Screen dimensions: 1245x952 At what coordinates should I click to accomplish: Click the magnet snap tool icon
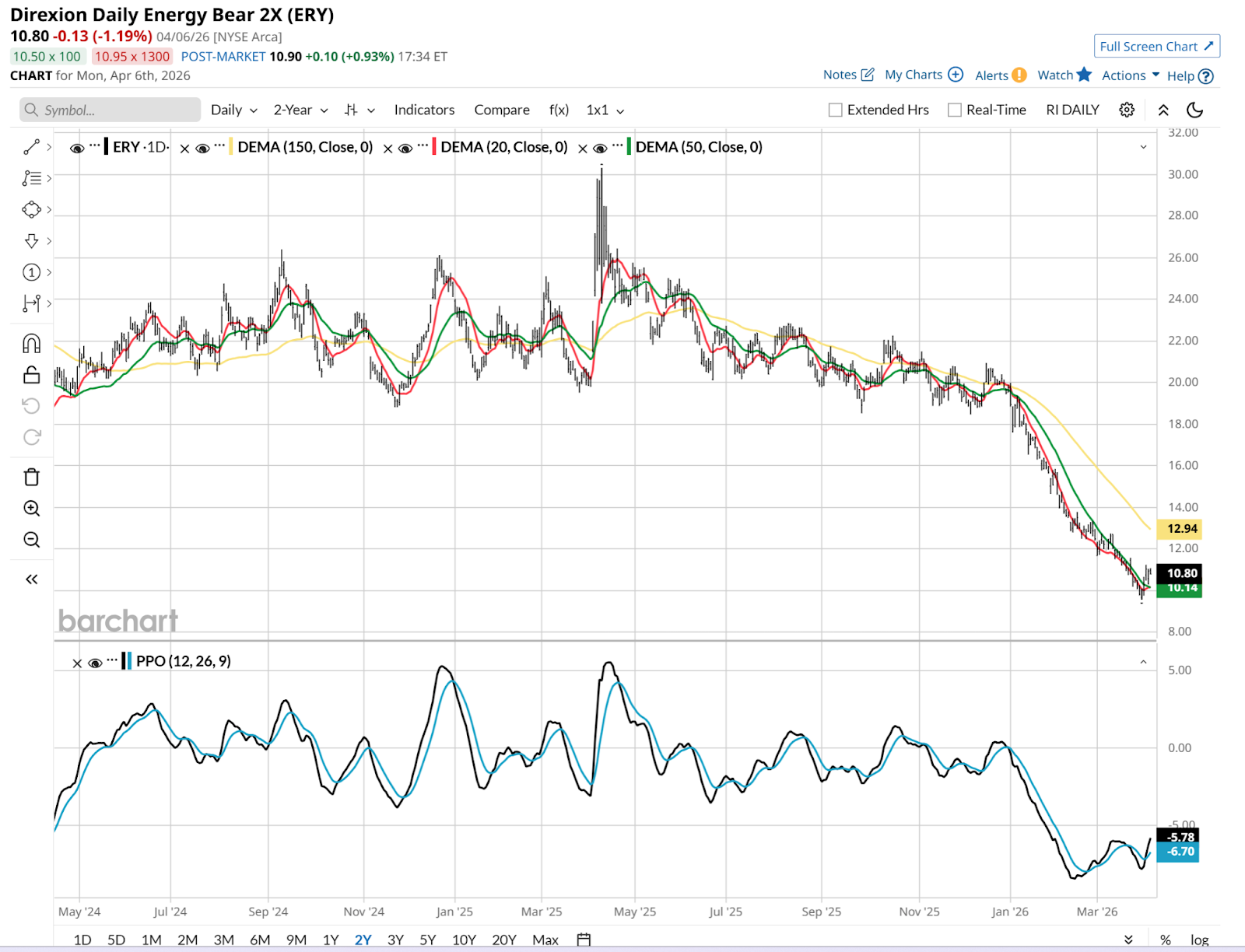pos(31,343)
